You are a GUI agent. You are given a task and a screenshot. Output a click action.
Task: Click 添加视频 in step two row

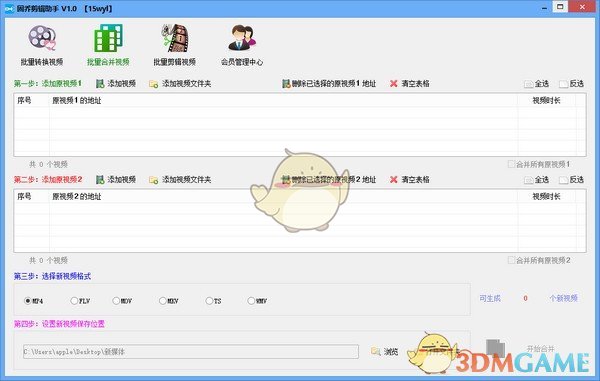point(116,179)
